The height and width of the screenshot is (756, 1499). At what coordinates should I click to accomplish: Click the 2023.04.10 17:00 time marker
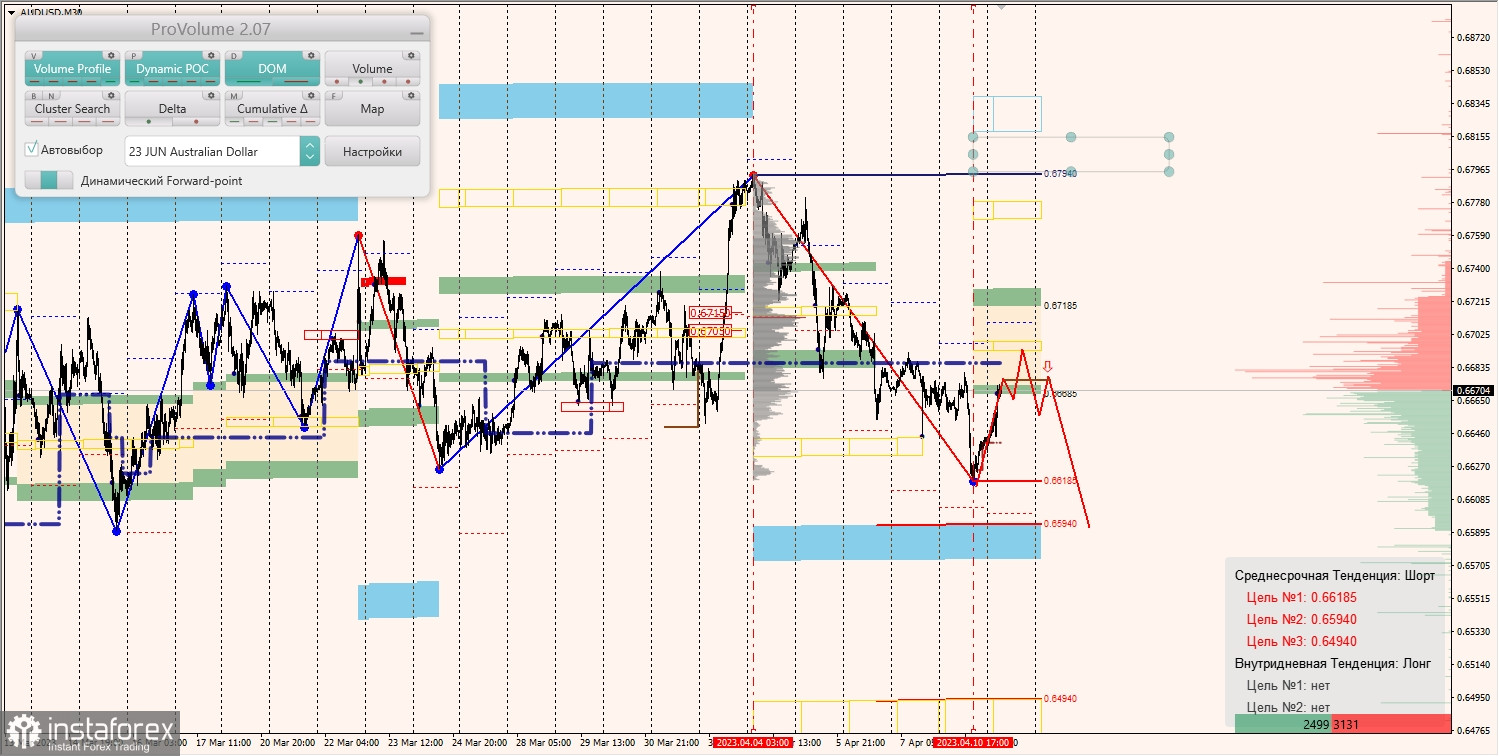point(975,742)
